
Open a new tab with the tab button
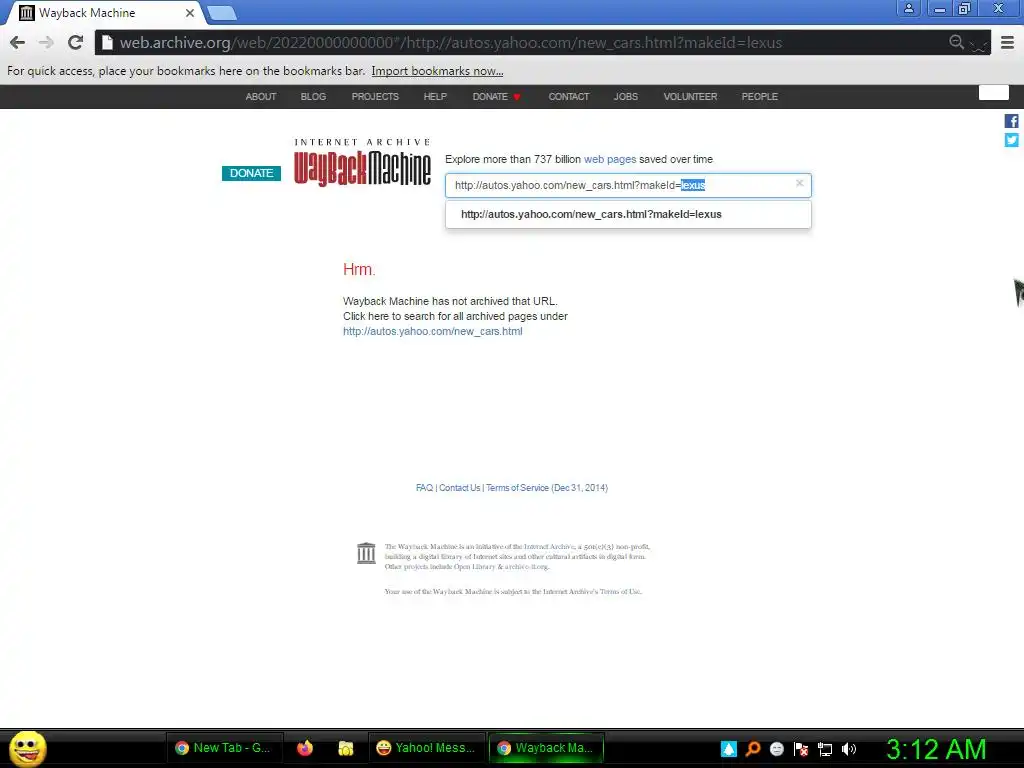coord(222,12)
